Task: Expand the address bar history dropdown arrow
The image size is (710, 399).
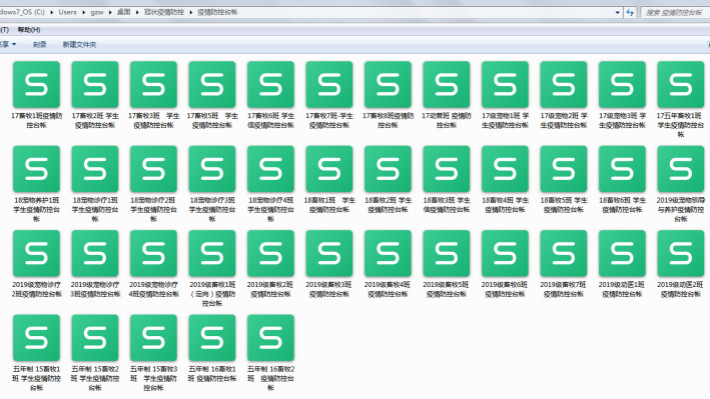Action: [x=617, y=13]
